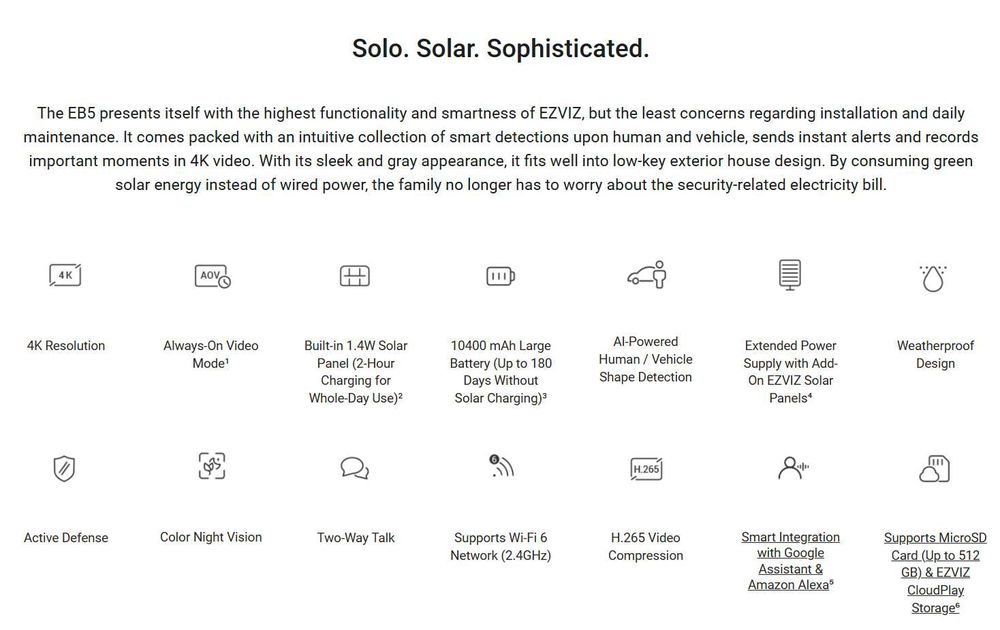
Task: Click the extended power supply panel icon
Action: coord(790,275)
